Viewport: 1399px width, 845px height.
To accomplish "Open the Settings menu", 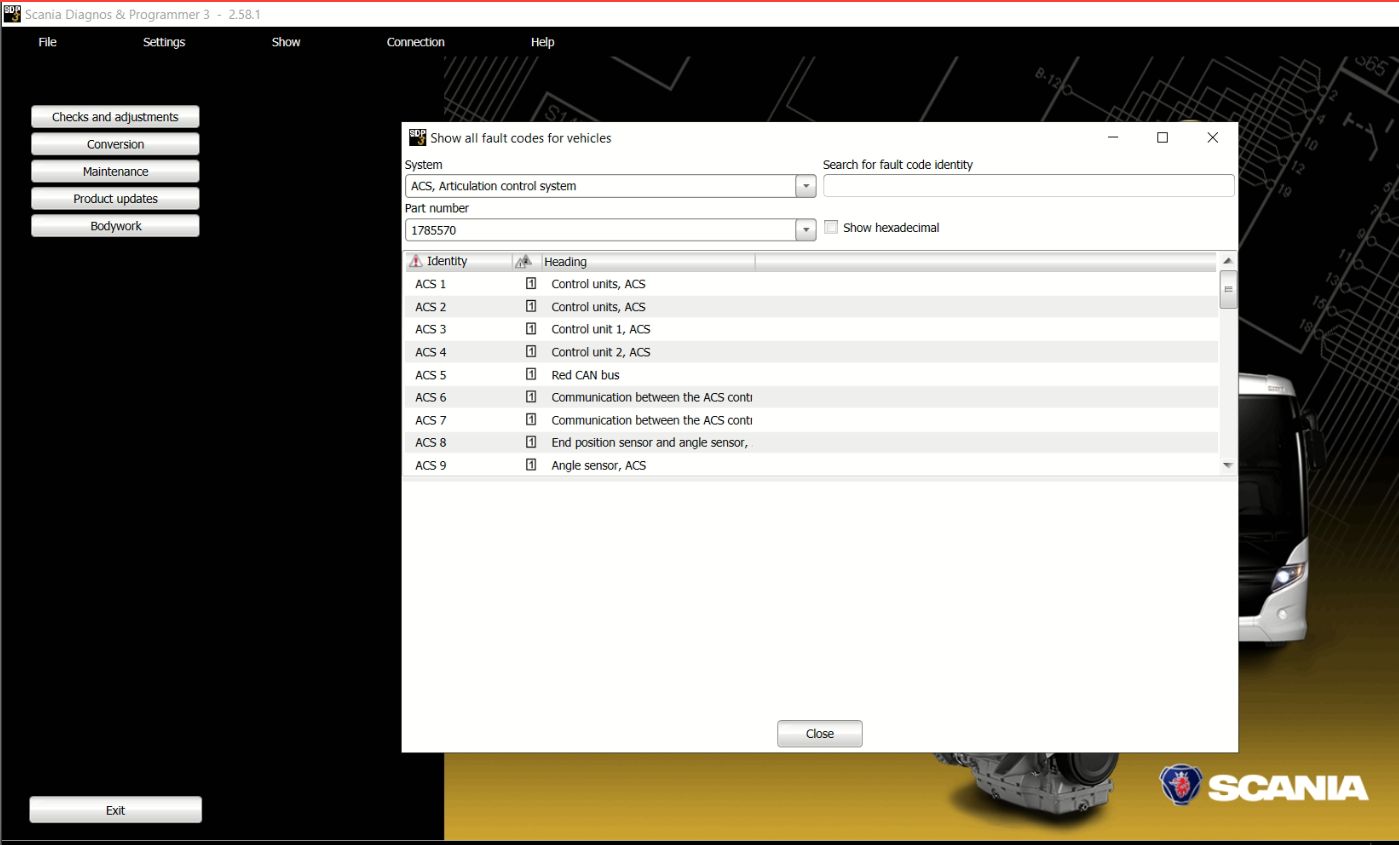I will (163, 42).
